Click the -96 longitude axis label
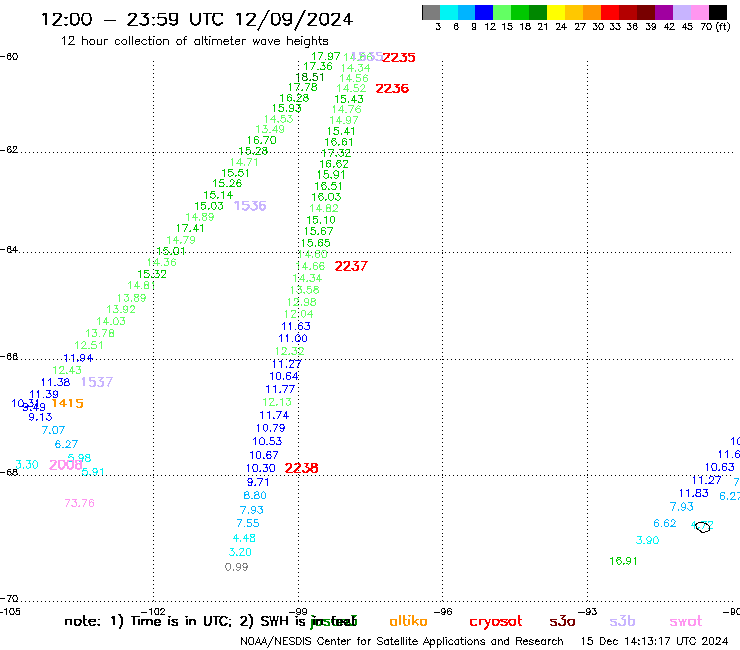 click(443, 612)
